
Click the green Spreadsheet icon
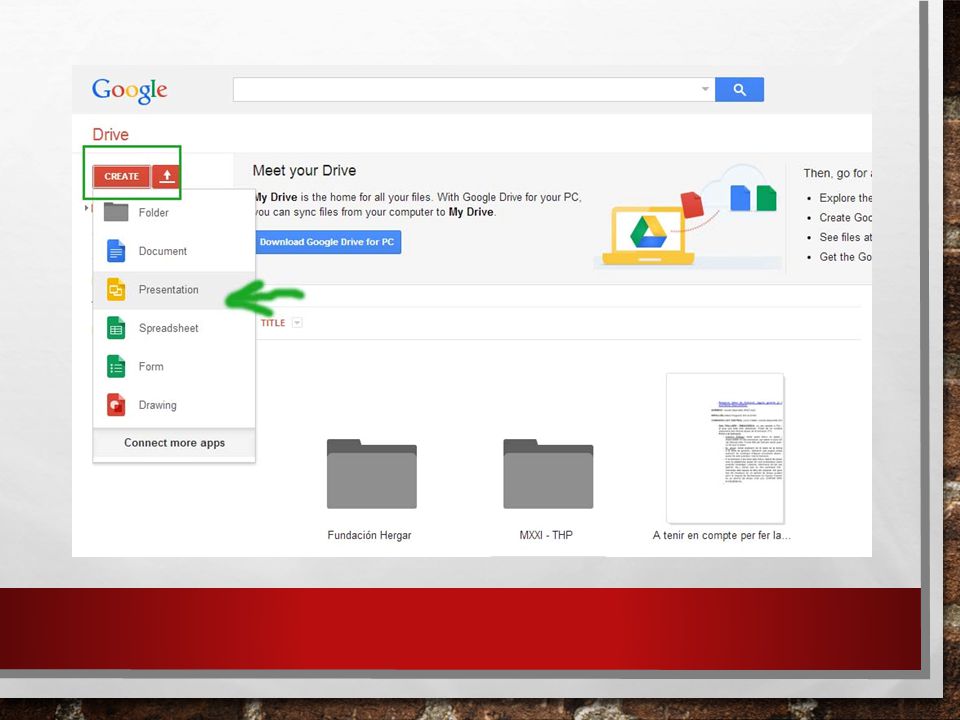coord(116,328)
